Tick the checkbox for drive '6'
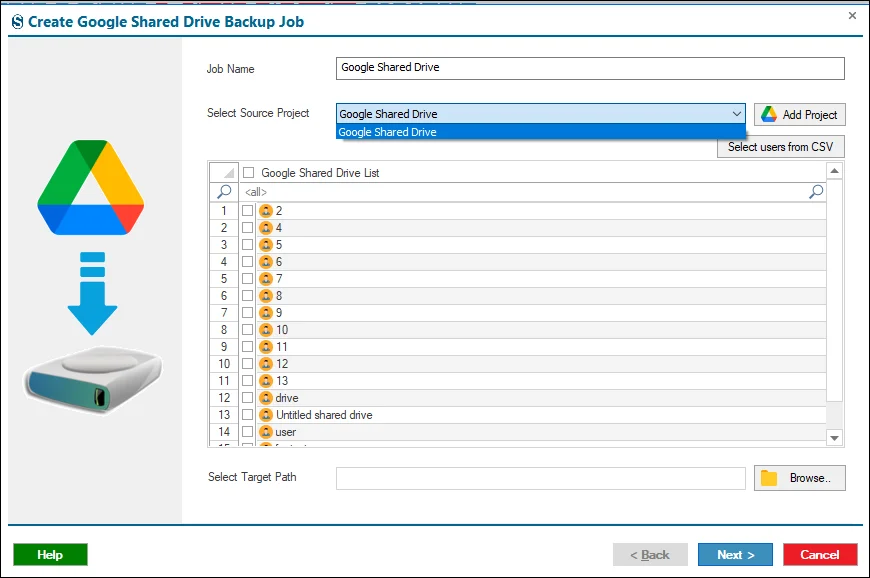870x578 pixels. point(247,262)
